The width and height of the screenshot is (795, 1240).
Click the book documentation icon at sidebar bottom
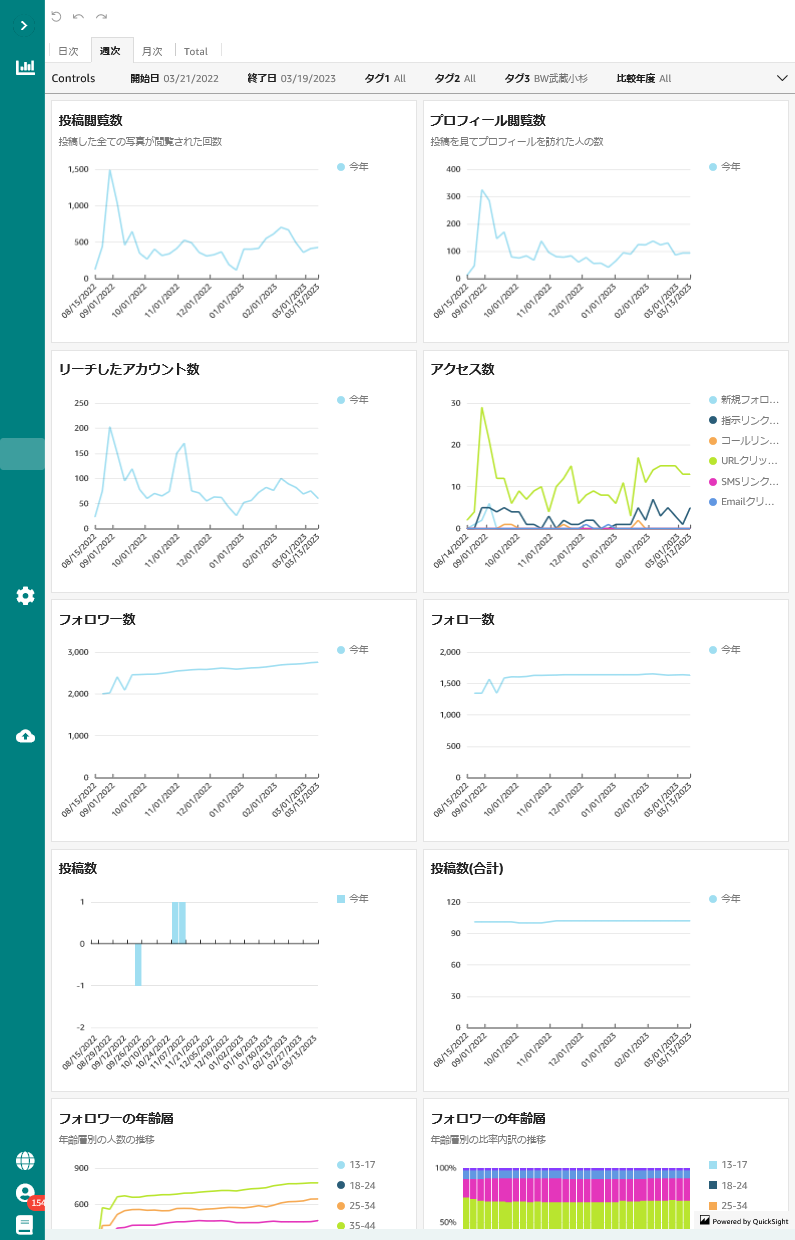[25, 1225]
